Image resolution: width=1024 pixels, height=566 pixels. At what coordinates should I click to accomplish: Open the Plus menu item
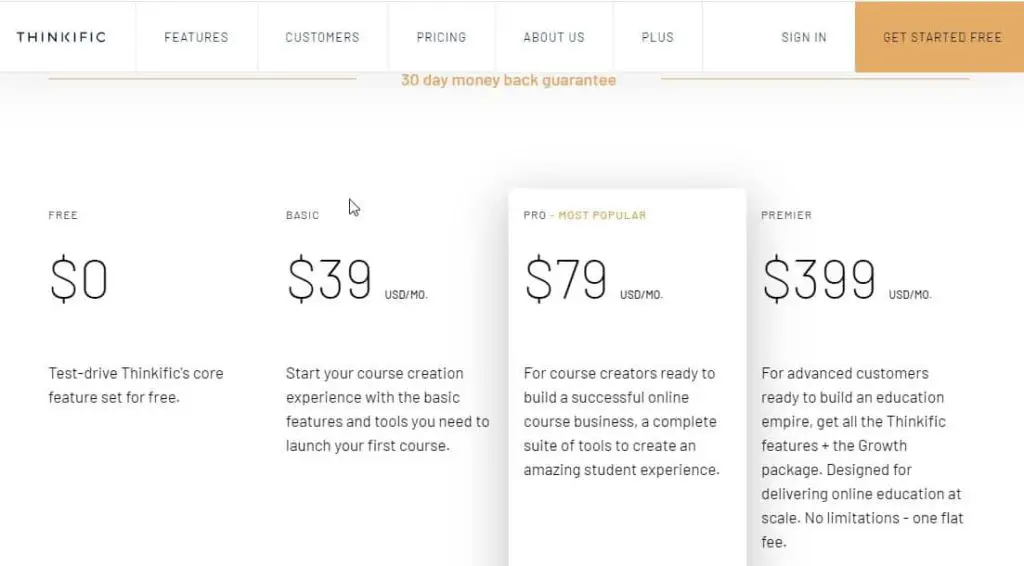pos(658,37)
